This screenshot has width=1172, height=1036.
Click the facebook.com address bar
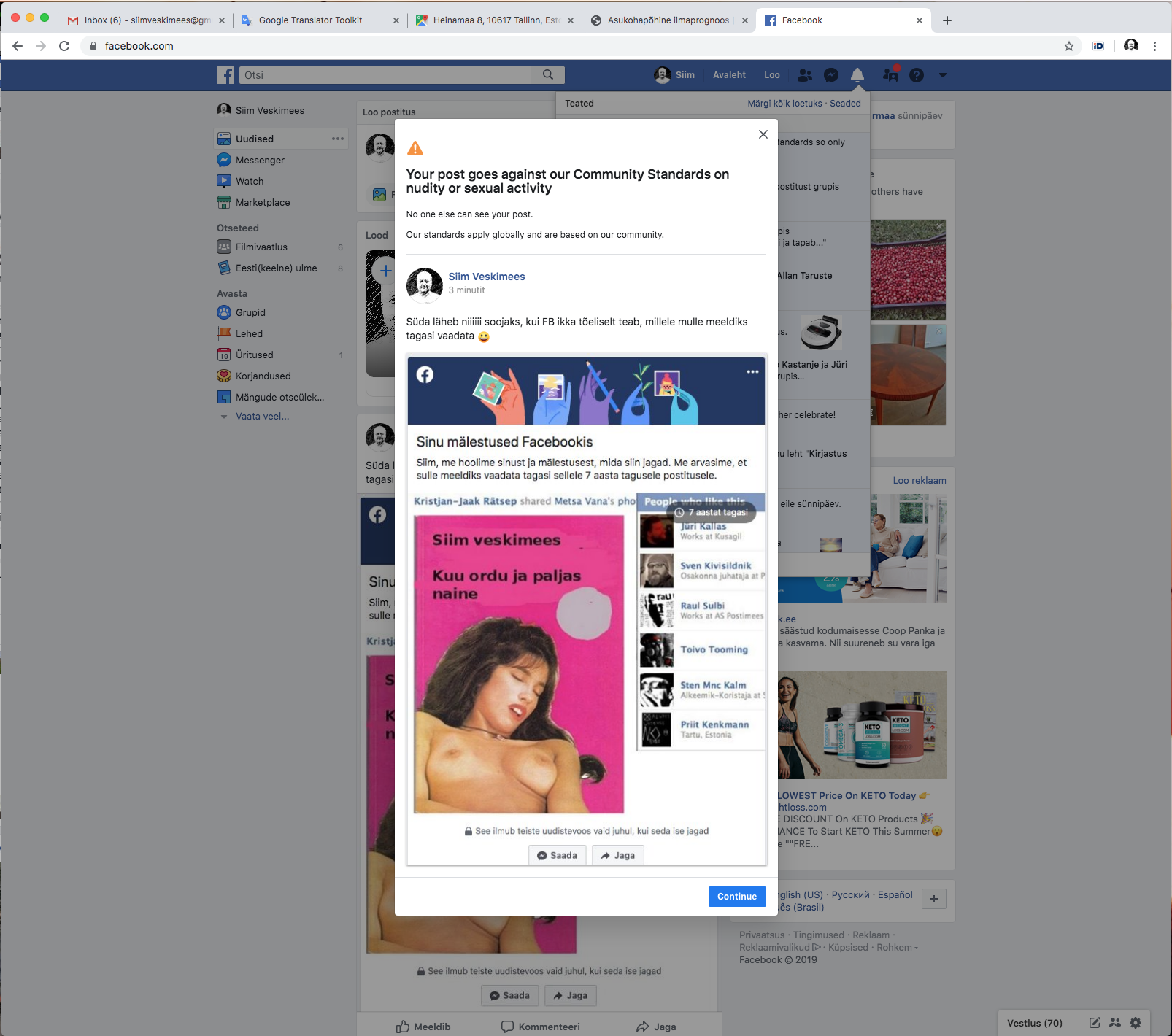click(573, 46)
